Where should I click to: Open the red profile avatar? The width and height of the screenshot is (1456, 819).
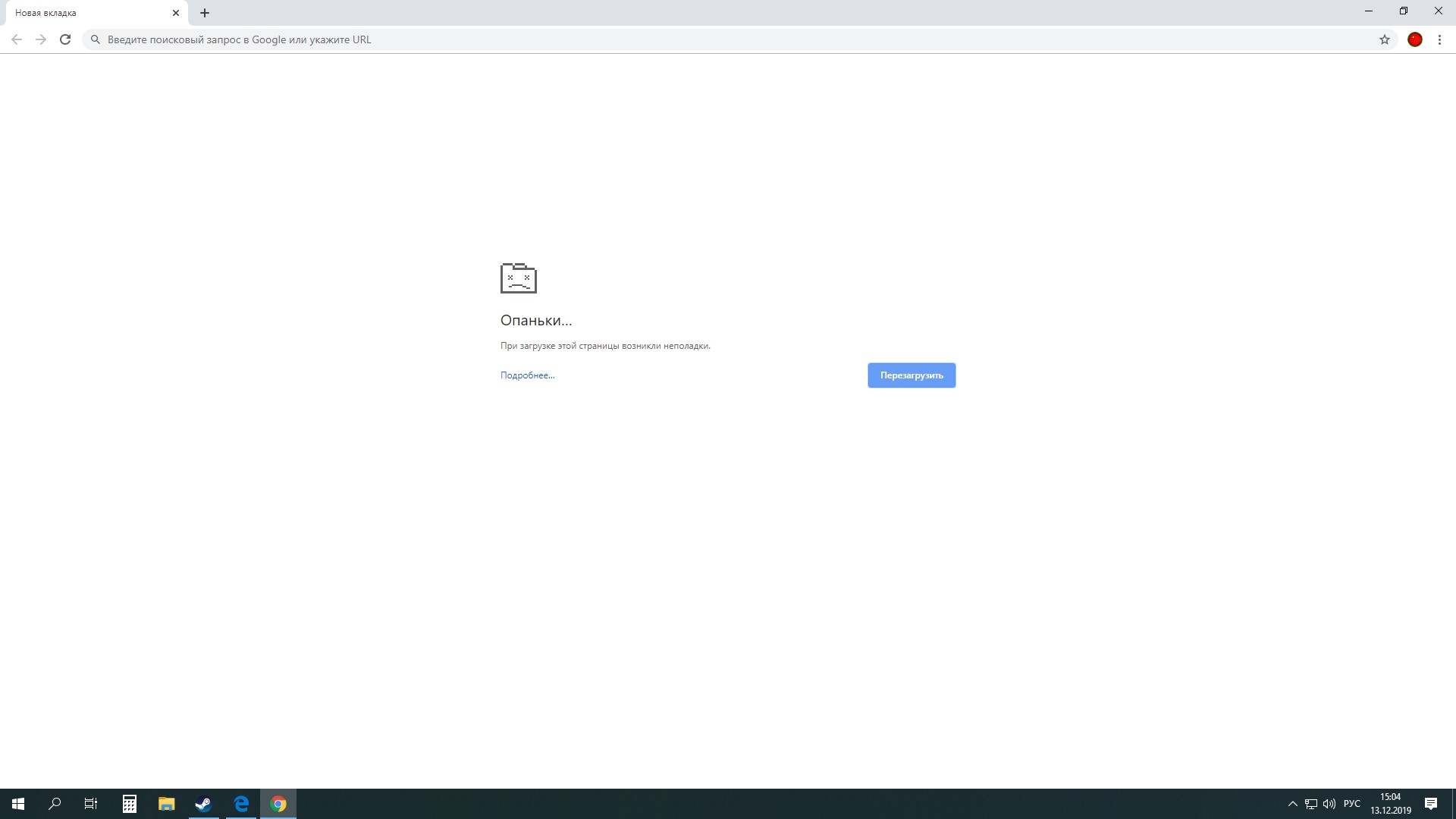1415,39
